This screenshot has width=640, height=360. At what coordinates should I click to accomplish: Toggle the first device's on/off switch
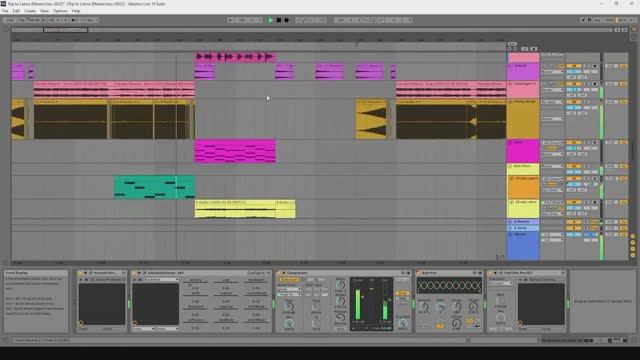click(80, 273)
